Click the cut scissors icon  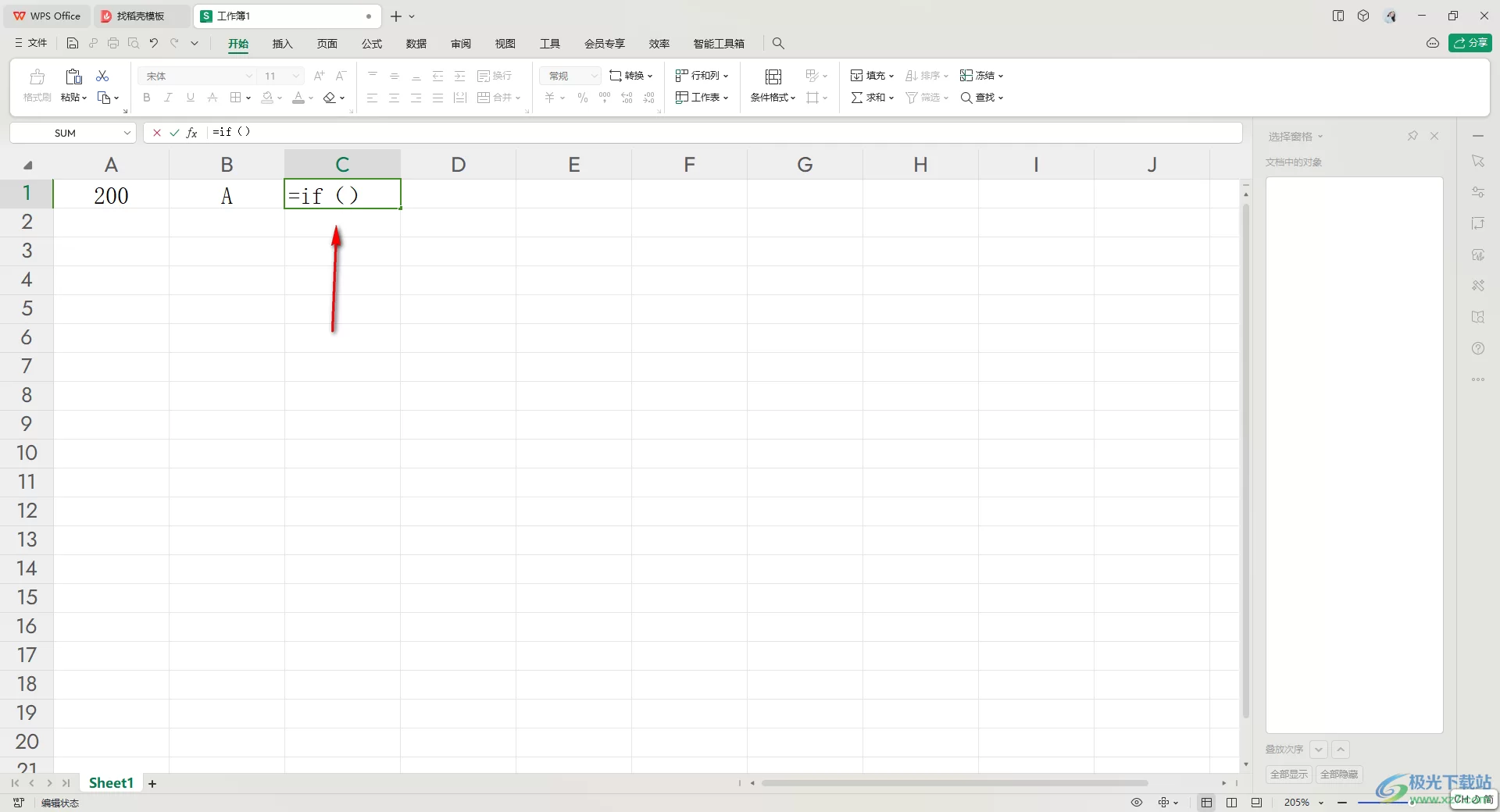click(x=102, y=76)
